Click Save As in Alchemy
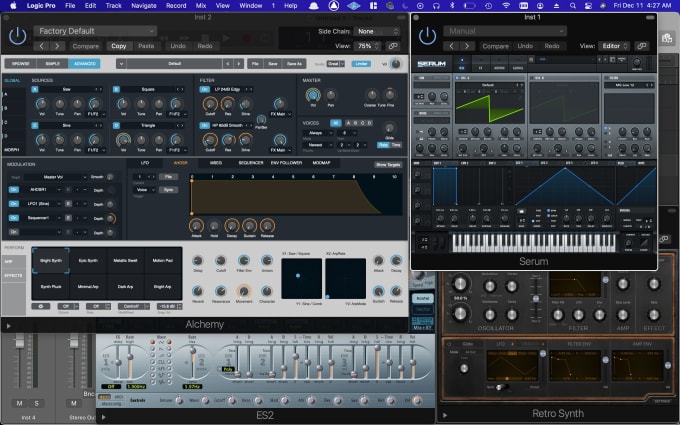 (294, 64)
